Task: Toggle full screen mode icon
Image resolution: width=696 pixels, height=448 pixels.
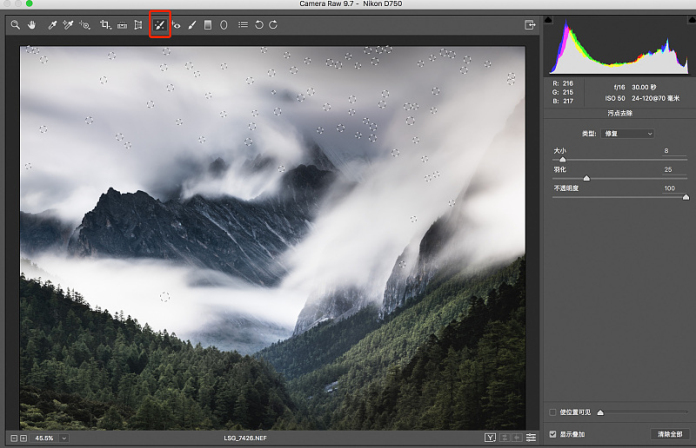Action: click(x=530, y=25)
